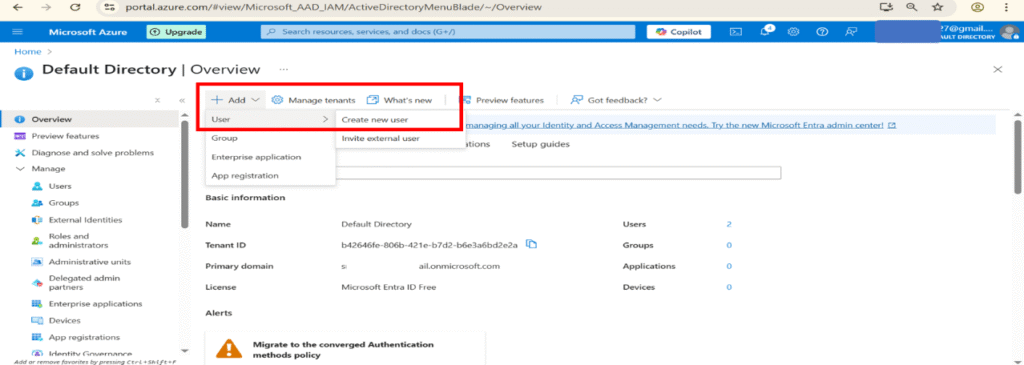Click the Devices count link
1024x365 pixels.
[729, 287]
